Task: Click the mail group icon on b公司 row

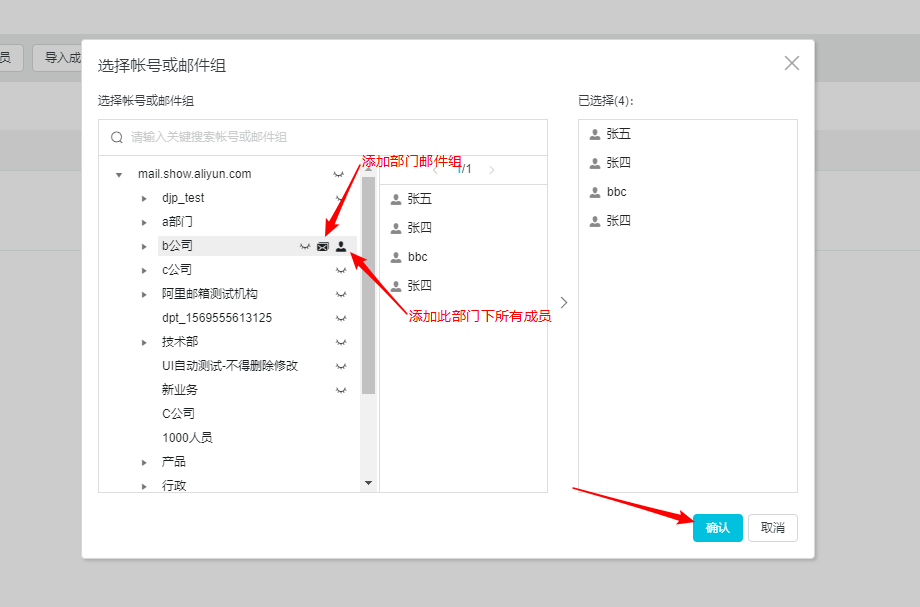Action: click(x=322, y=246)
